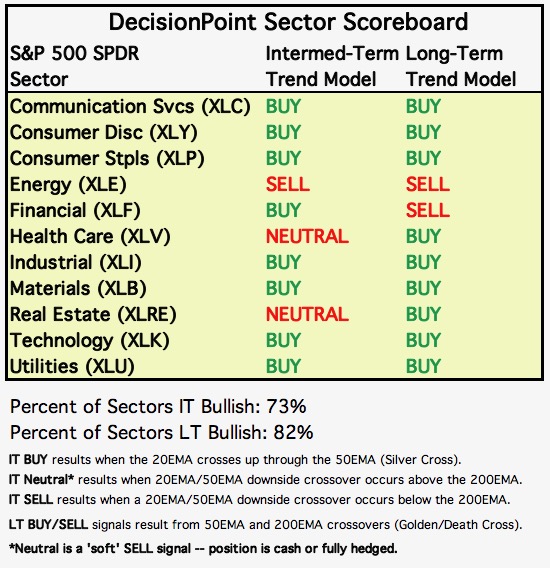Screen dimensions: 550x568
Task: Click Percent of Sectors IT Bullish 73% text
Action: (158, 406)
